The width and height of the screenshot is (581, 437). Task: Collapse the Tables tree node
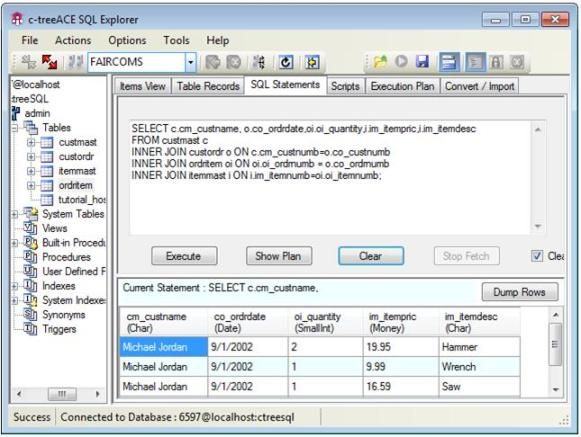[x=15, y=129]
